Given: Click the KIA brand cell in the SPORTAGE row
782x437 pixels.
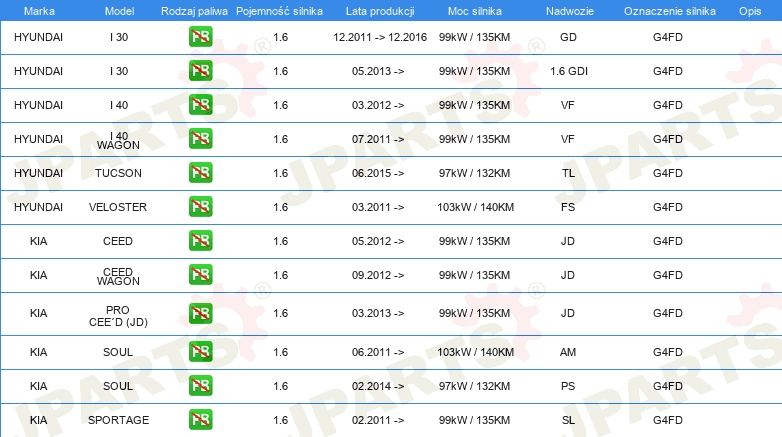Looking at the screenshot, I should pos(38,420).
